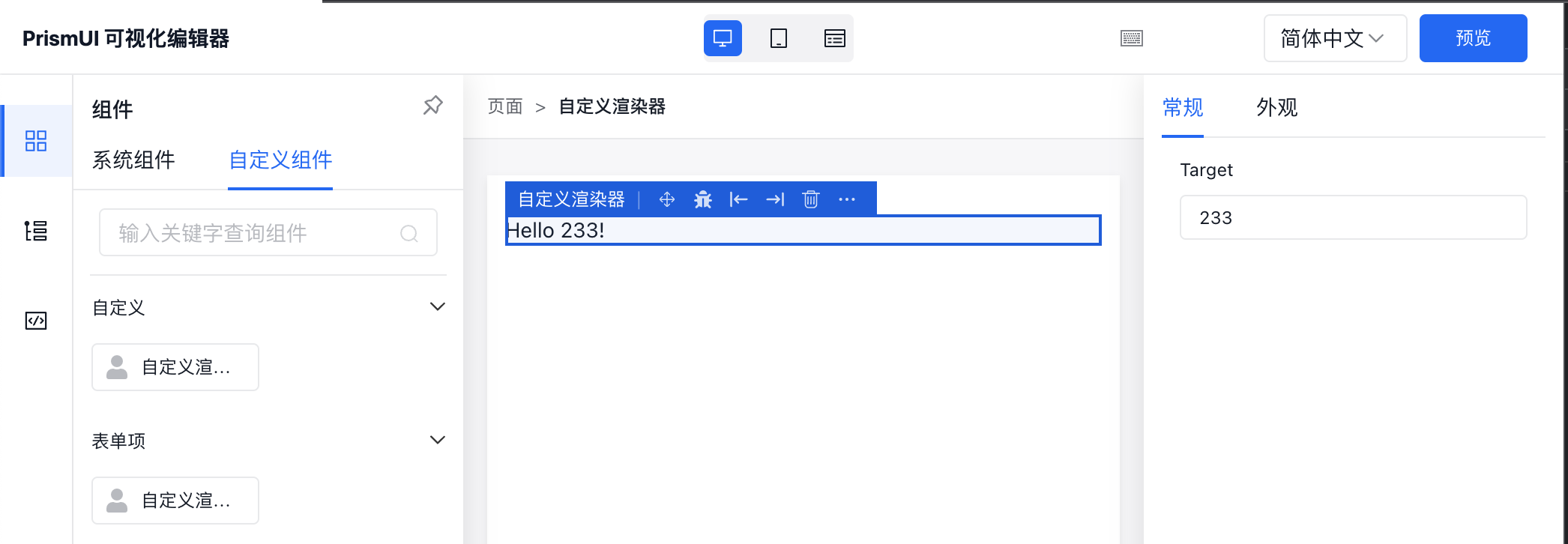
Task: Switch to 系统组件 tab
Action: click(x=133, y=160)
